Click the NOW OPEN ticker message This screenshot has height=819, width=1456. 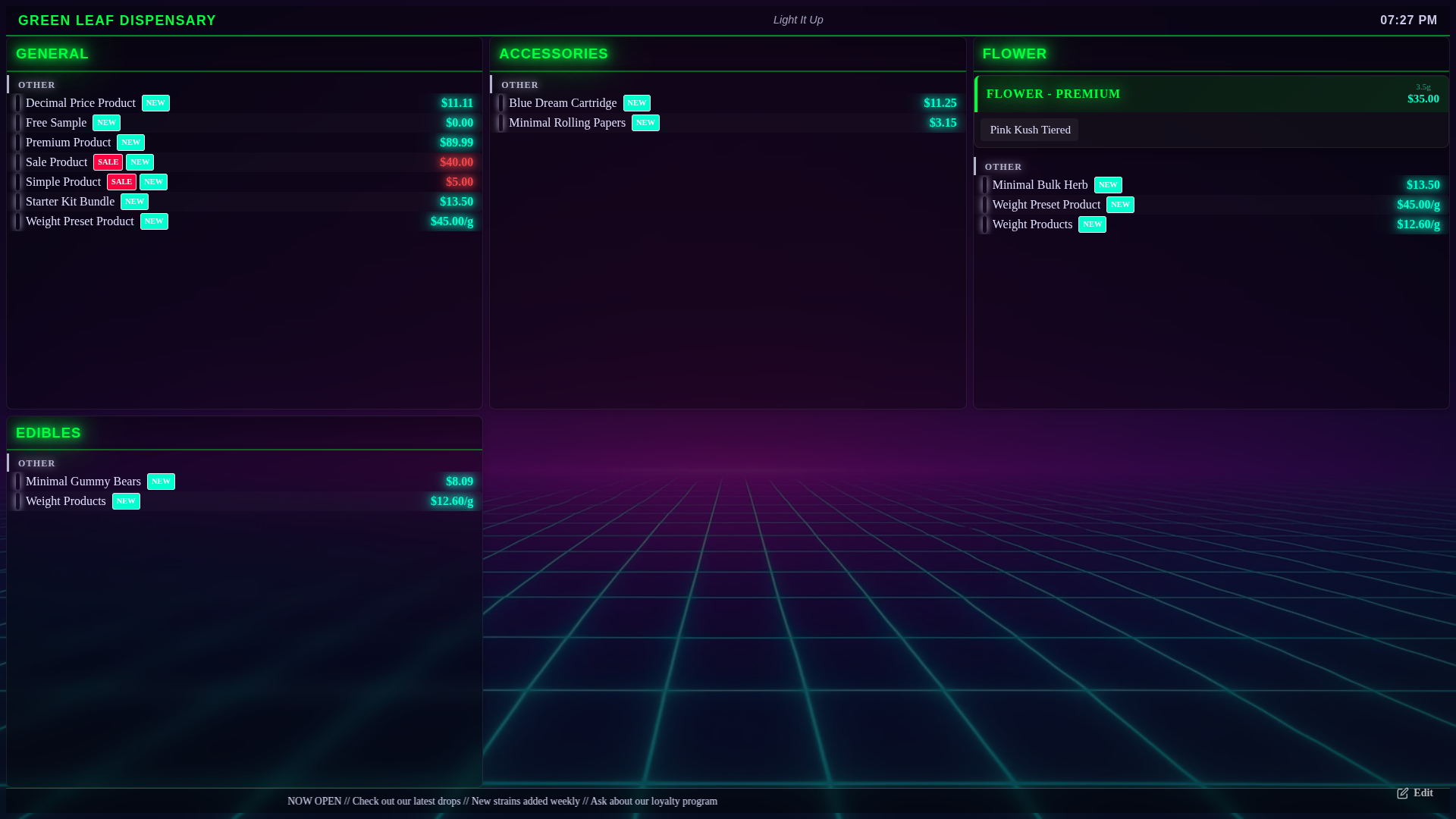tap(503, 801)
